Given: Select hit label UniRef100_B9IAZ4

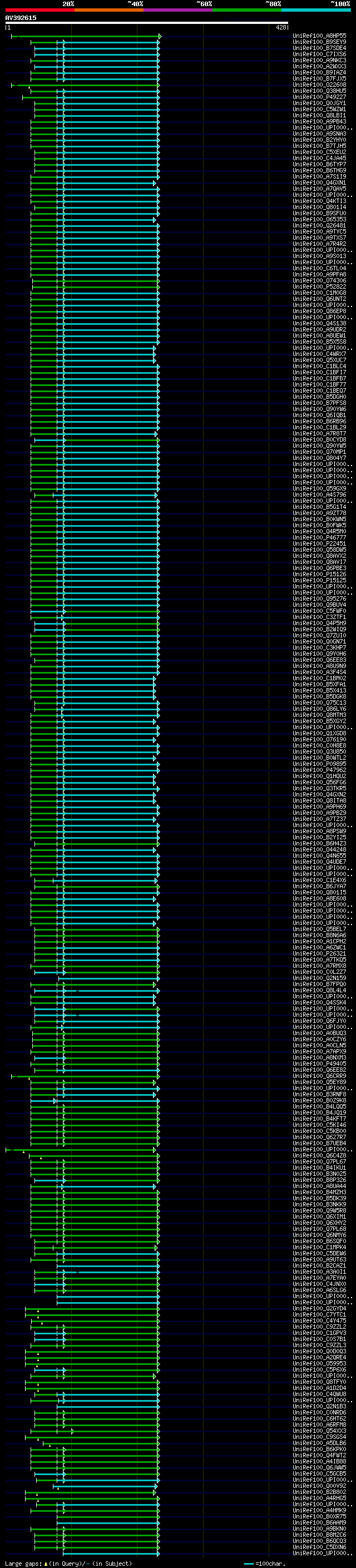Looking at the screenshot, I should point(319,72).
